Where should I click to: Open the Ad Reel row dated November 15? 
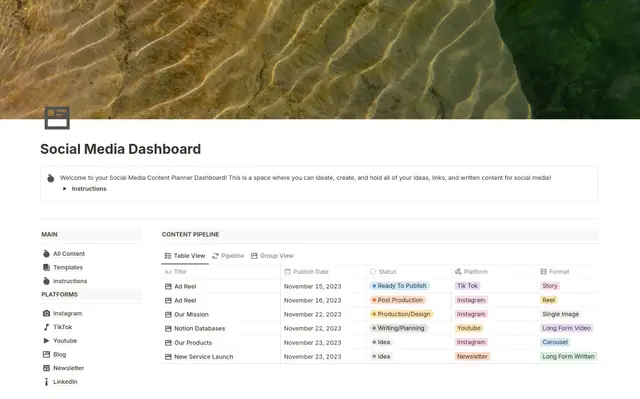click(185, 286)
